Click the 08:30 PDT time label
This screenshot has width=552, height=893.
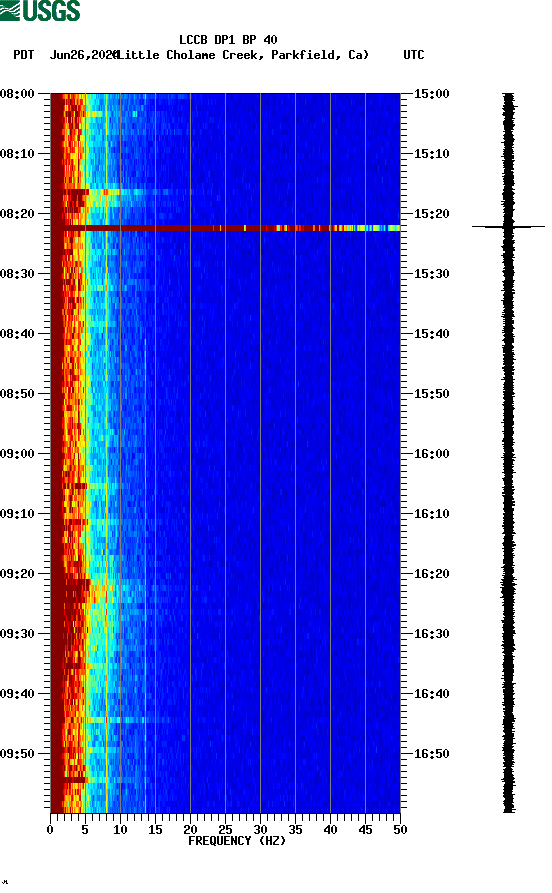(x=17, y=273)
